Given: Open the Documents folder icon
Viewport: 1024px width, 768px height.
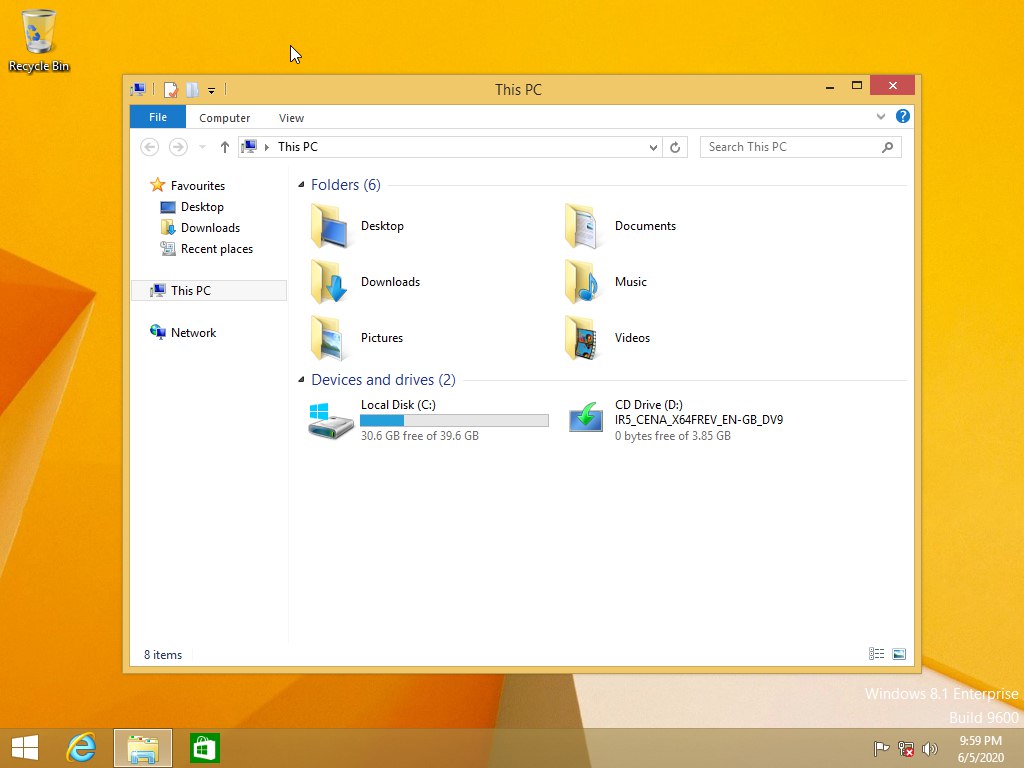Looking at the screenshot, I should (583, 226).
